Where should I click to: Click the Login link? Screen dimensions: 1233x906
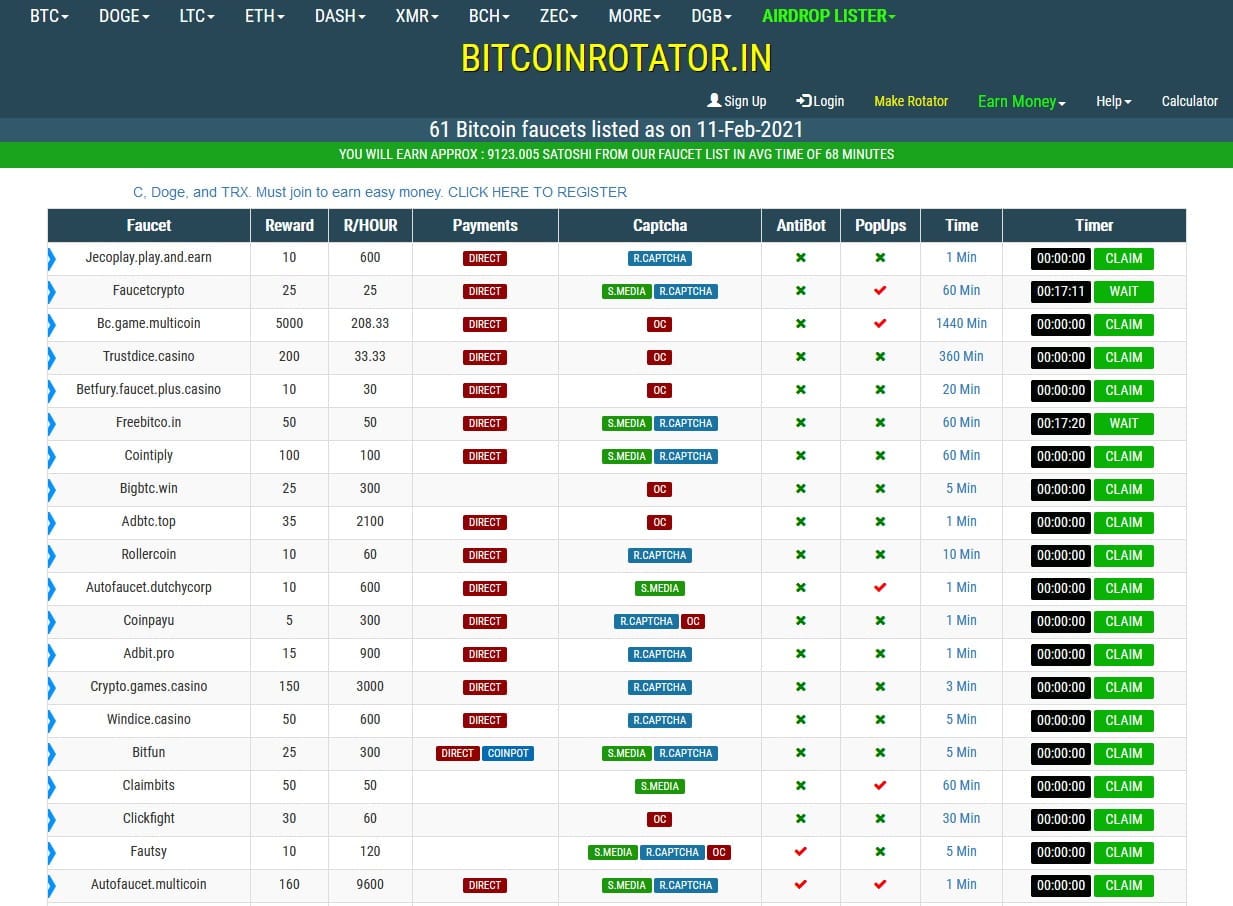click(820, 101)
